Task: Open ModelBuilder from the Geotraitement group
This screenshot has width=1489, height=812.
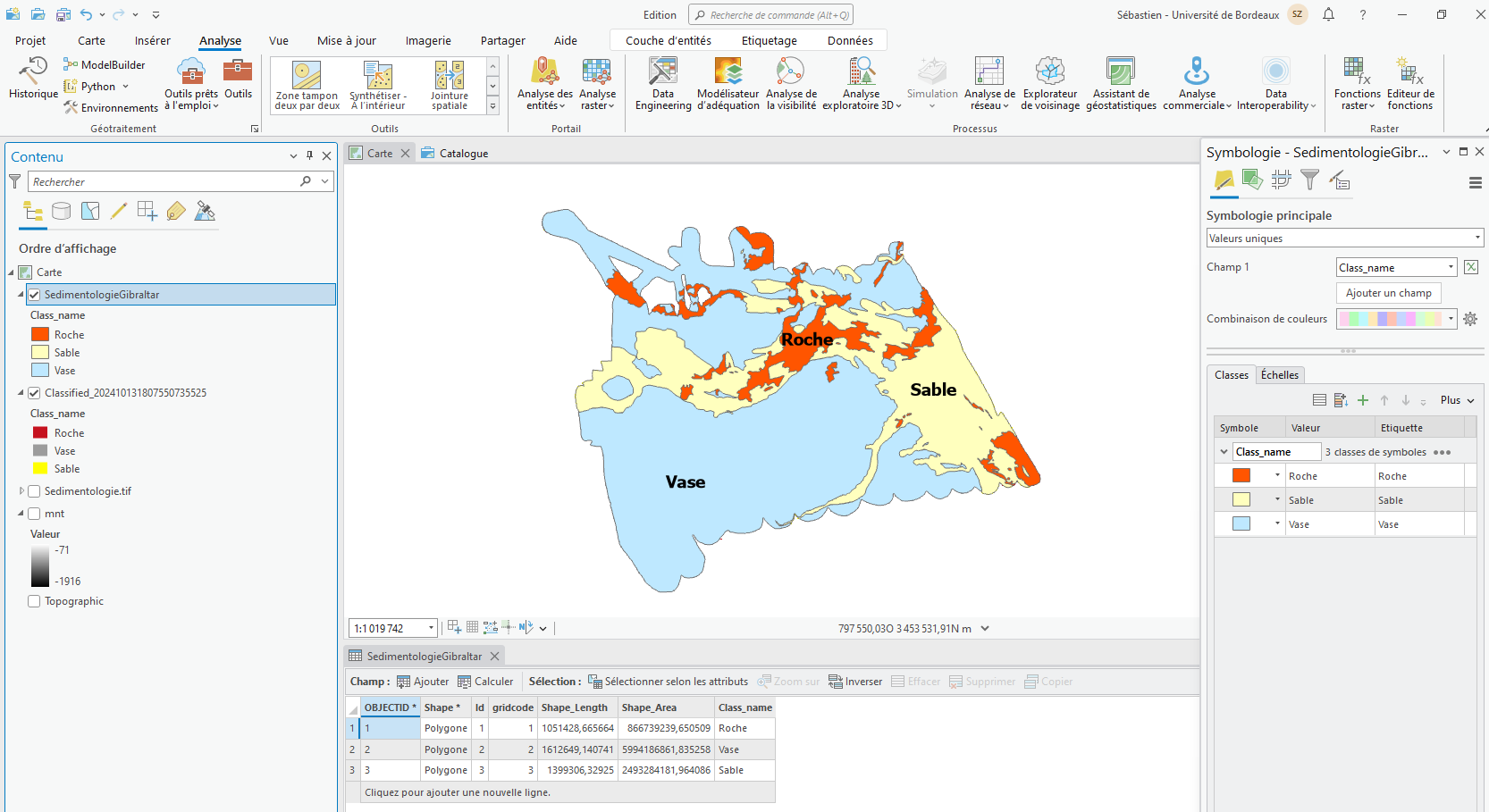Action: point(105,65)
